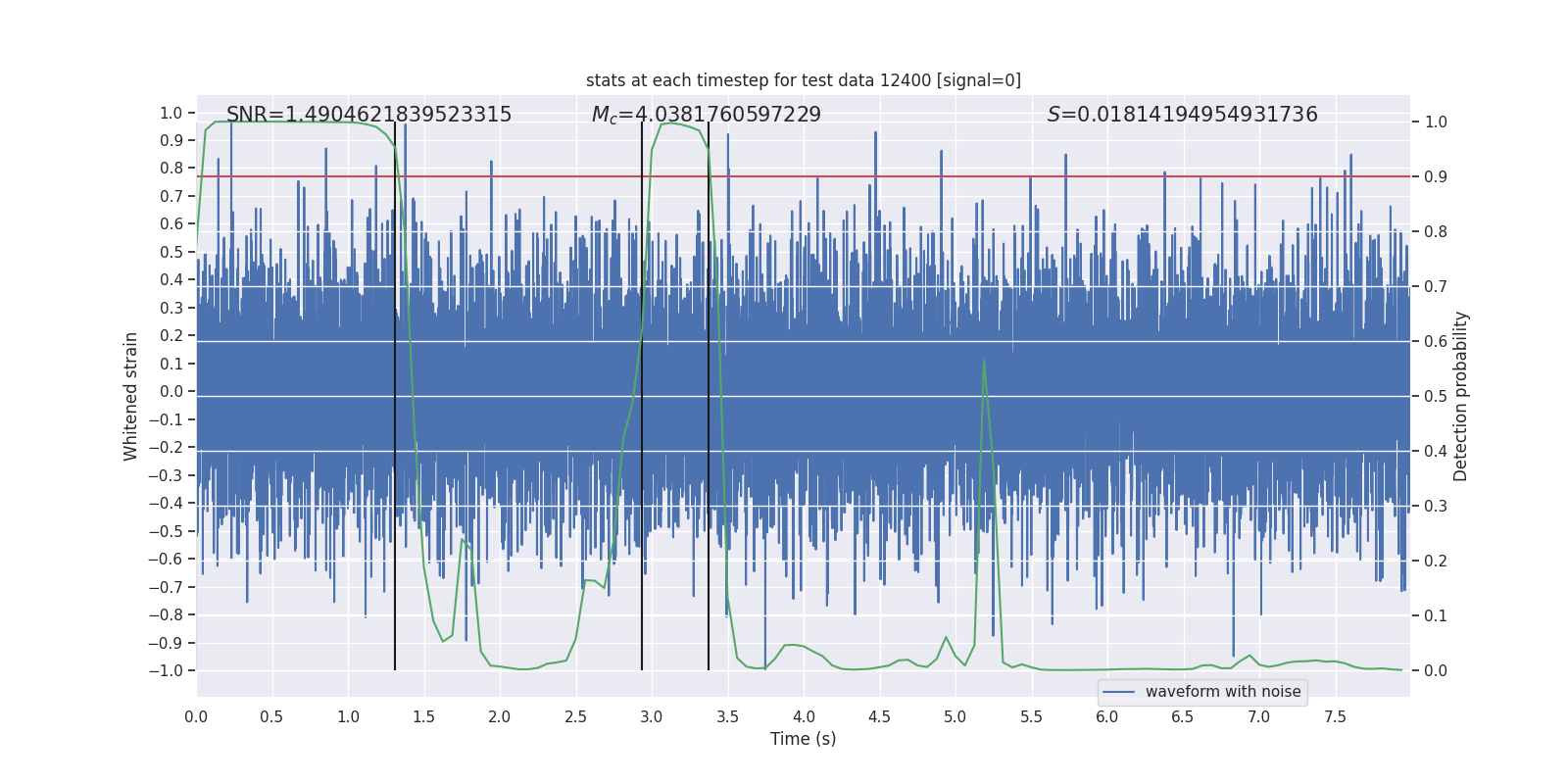Select the S=0.01814194954931736 annotation

[1183, 115]
